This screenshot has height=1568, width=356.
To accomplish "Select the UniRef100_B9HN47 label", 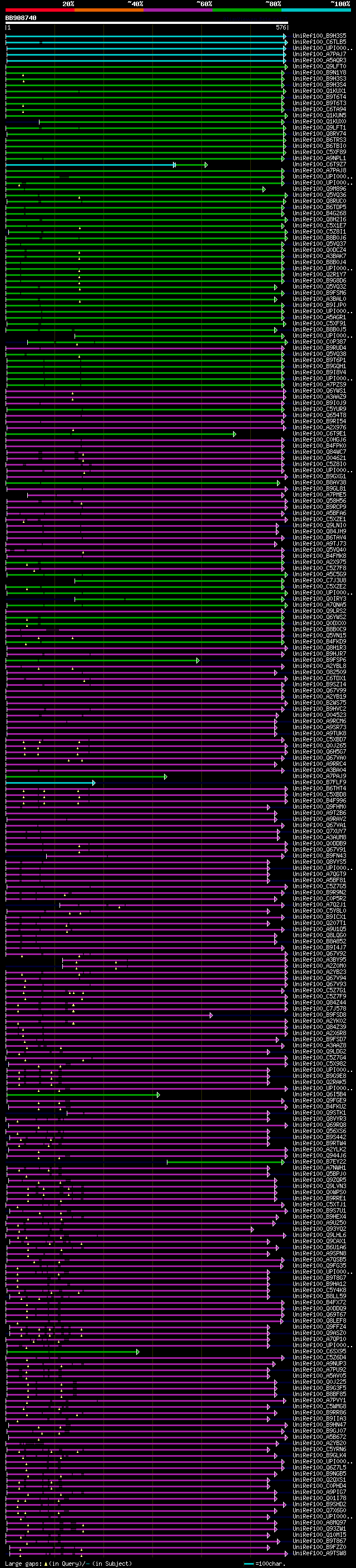I will (x=319, y=1424).
